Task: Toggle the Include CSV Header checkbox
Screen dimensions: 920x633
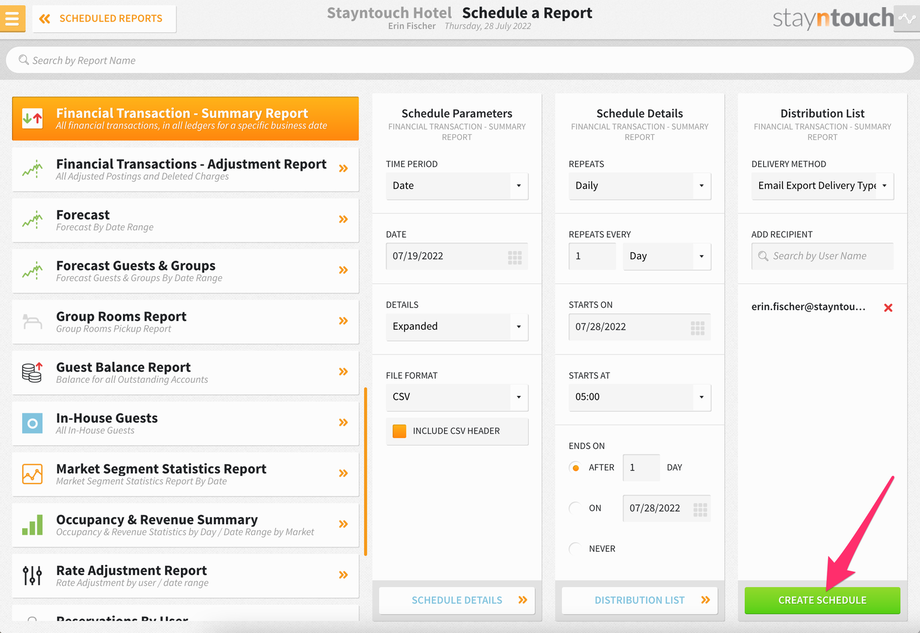Action: 399,431
